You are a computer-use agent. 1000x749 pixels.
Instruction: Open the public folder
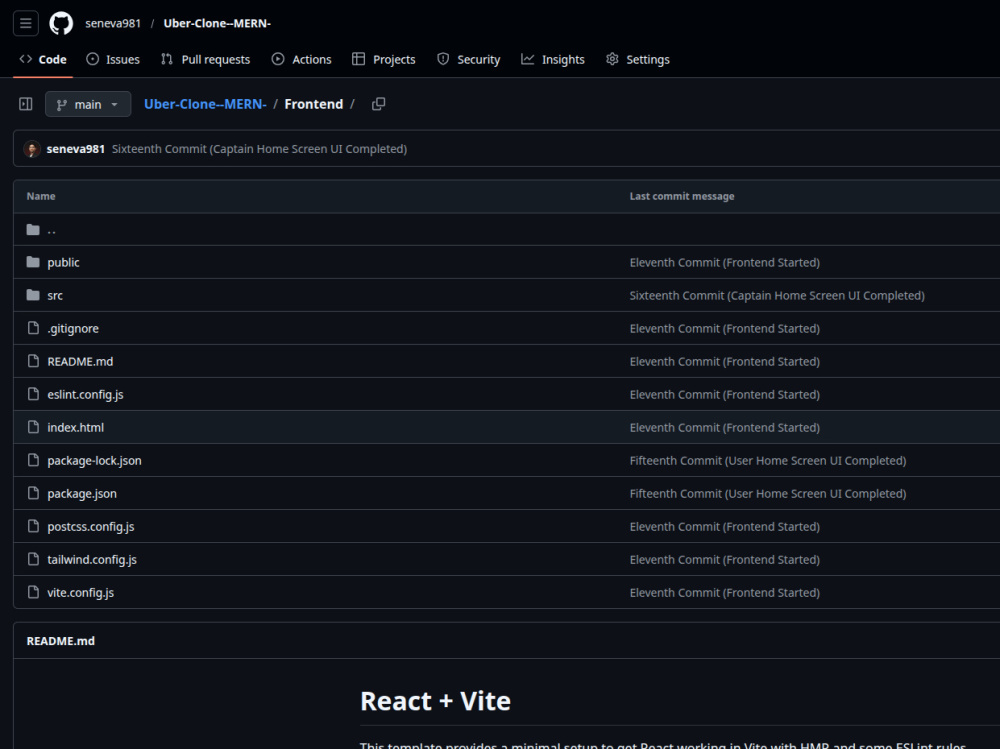pos(63,263)
